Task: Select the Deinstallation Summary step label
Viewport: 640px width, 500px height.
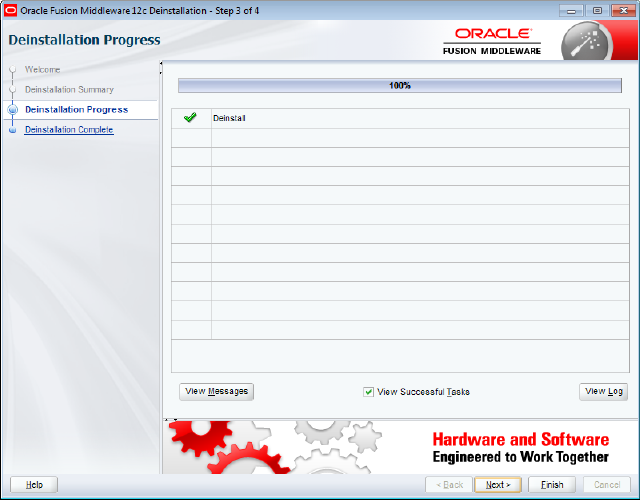Action: 69,89
